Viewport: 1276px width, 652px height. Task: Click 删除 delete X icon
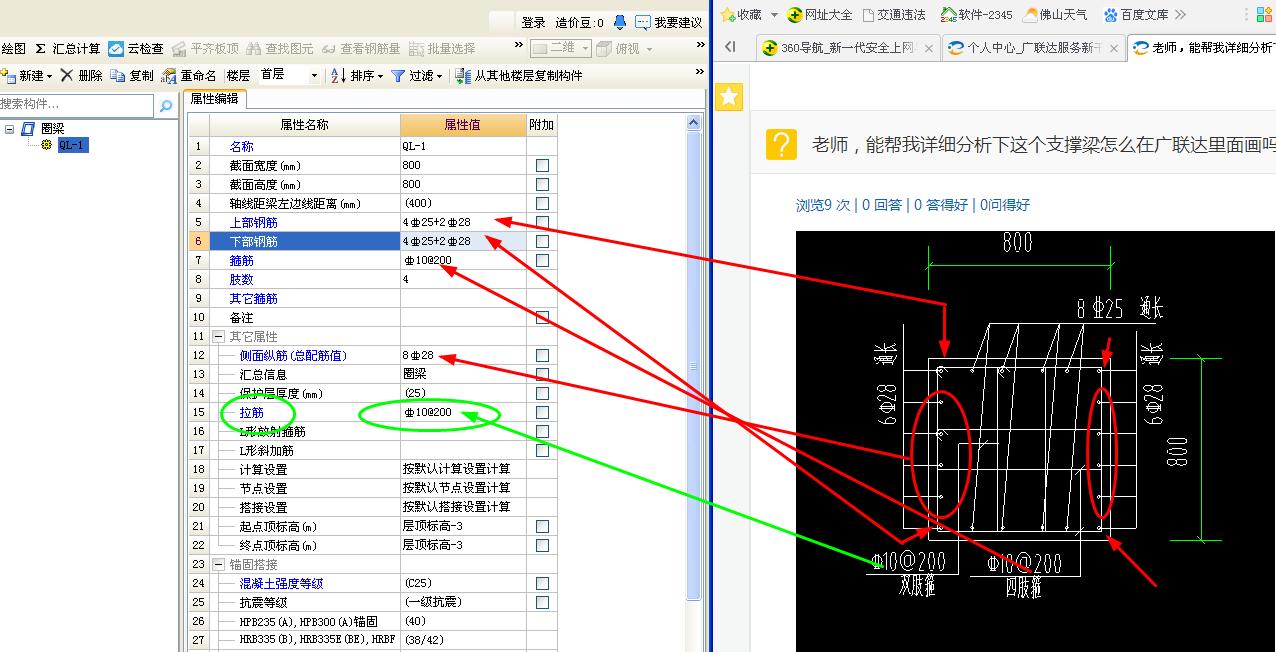67,75
